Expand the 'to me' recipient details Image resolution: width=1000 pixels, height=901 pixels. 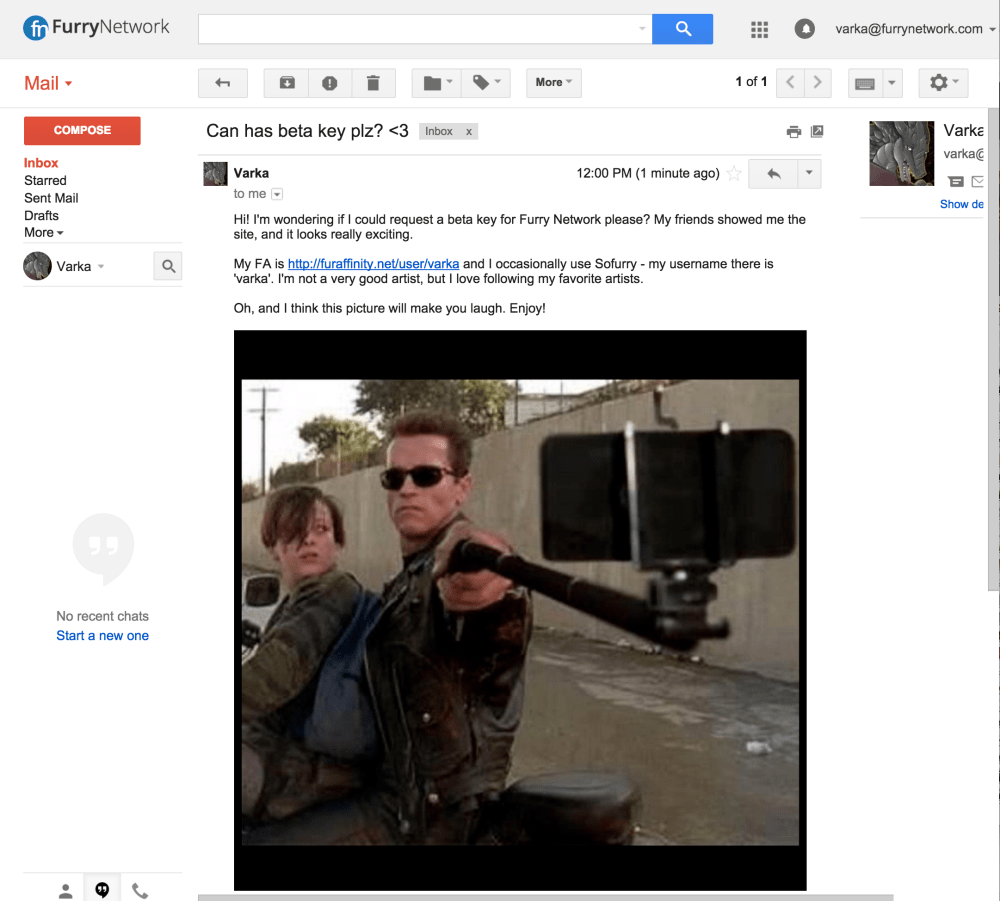point(276,194)
